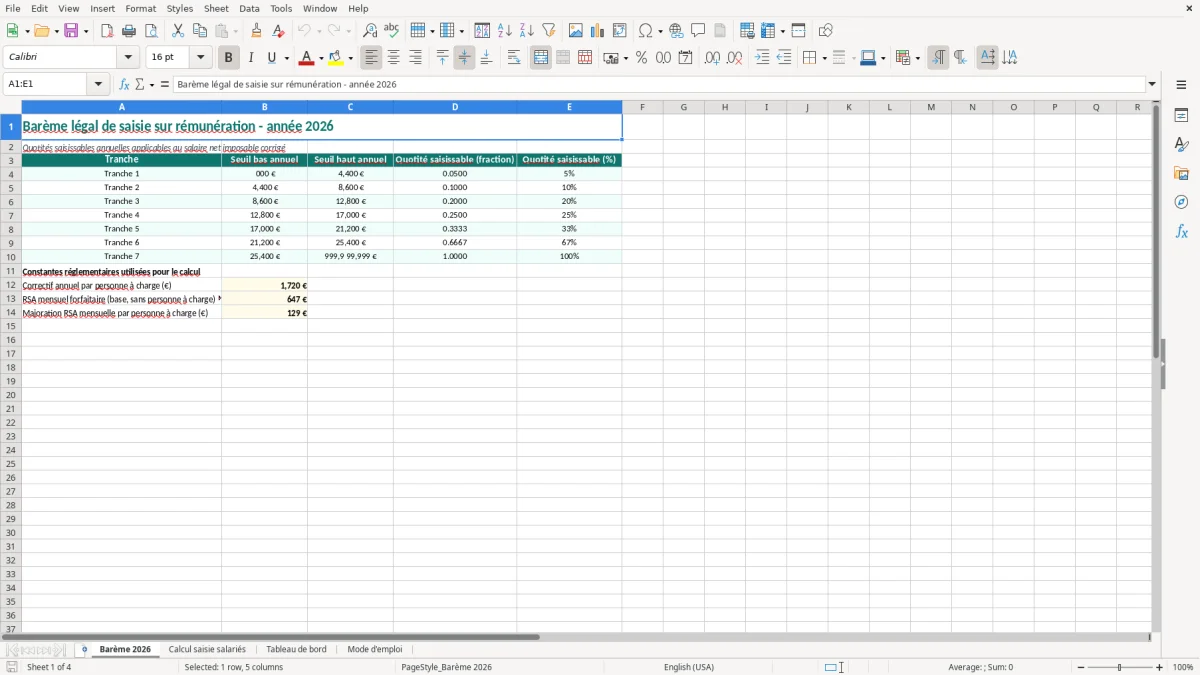Insert an image using toolbar icon
This screenshot has width=1200, height=675.
point(576,31)
